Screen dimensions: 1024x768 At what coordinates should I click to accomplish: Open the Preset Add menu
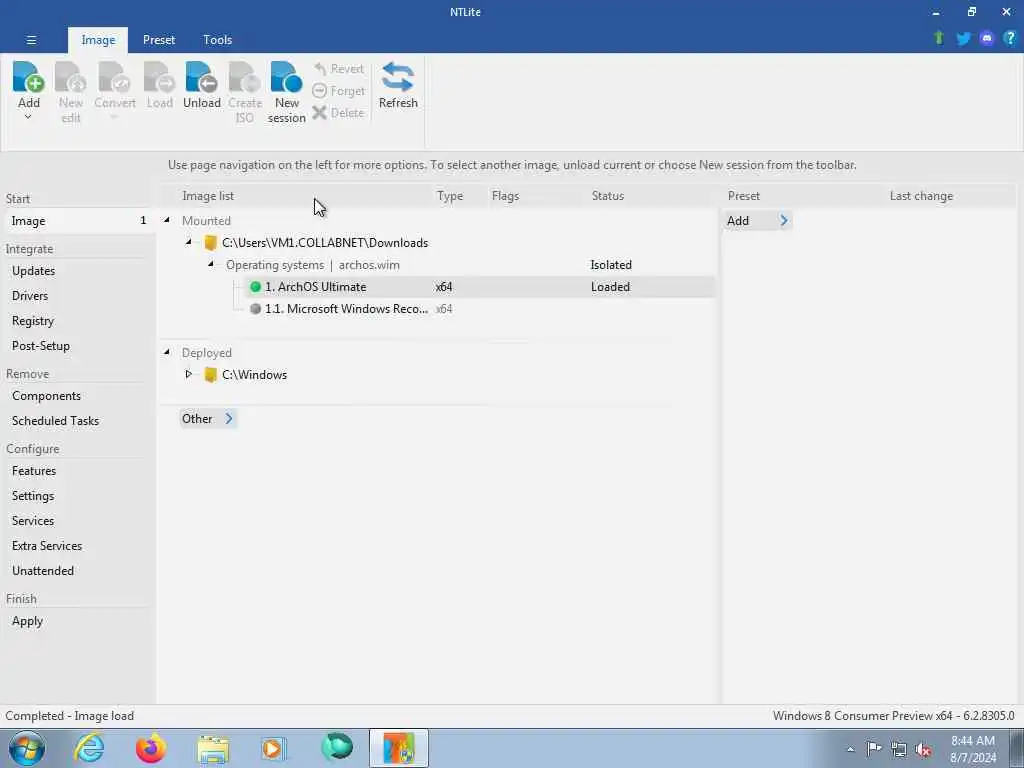tap(758, 221)
